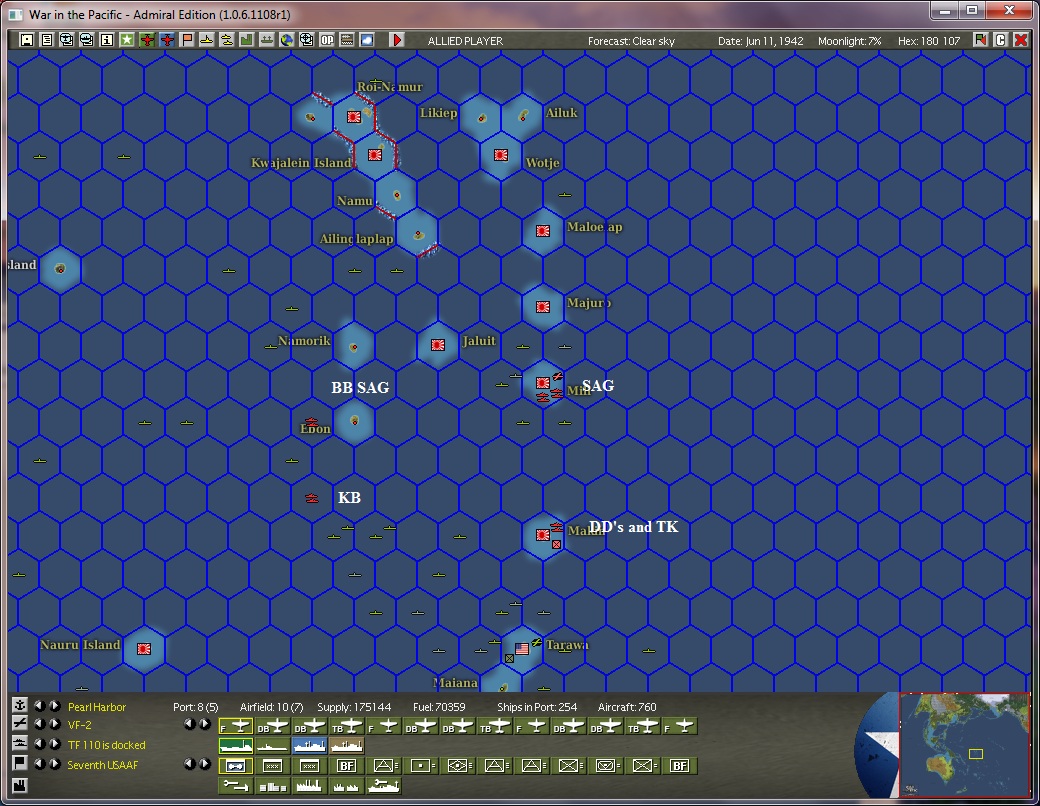Click the OP toolbar button
The width and height of the screenshot is (1040, 806).
tap(327, 40)
